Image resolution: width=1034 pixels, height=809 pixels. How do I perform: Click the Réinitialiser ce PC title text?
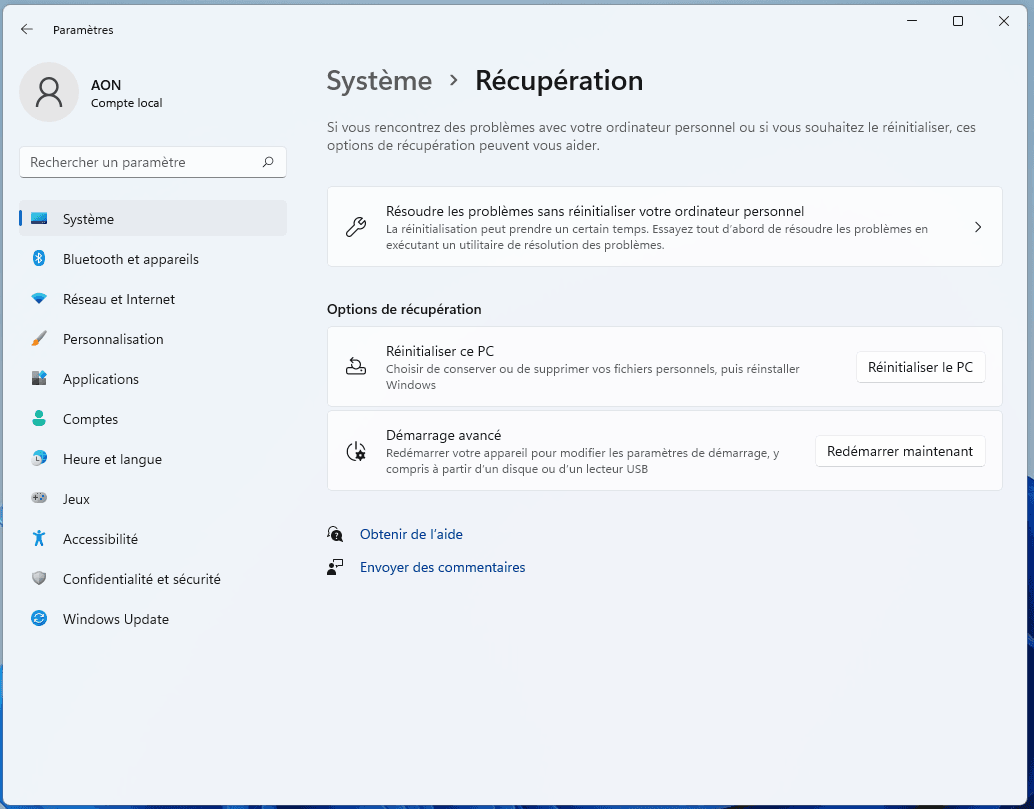(x=440, y=351)
